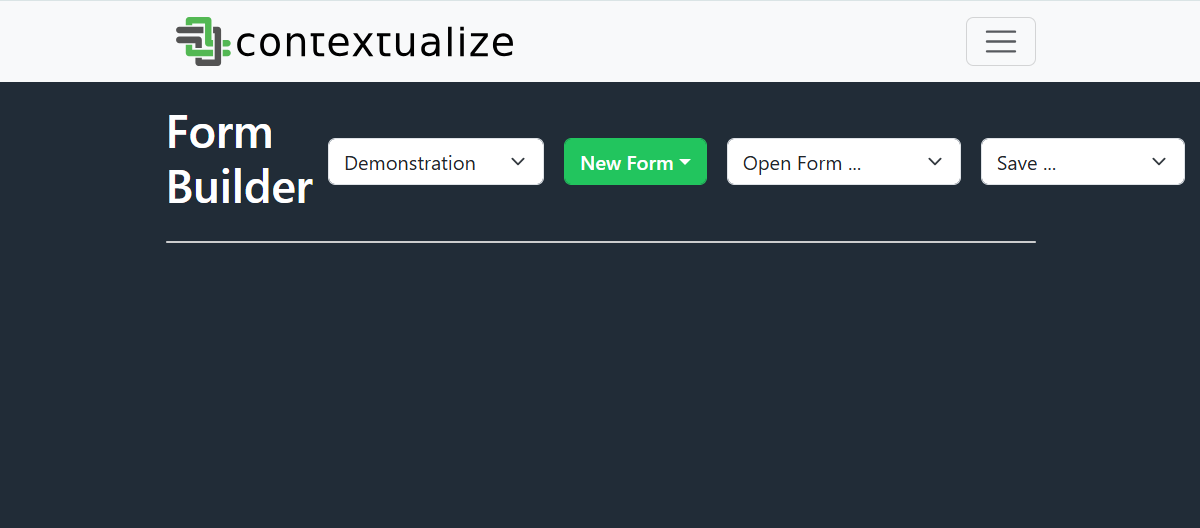Click the Open Form ... label text
This screenshot has height=528, width=1200.
click(x=802, y=163)
